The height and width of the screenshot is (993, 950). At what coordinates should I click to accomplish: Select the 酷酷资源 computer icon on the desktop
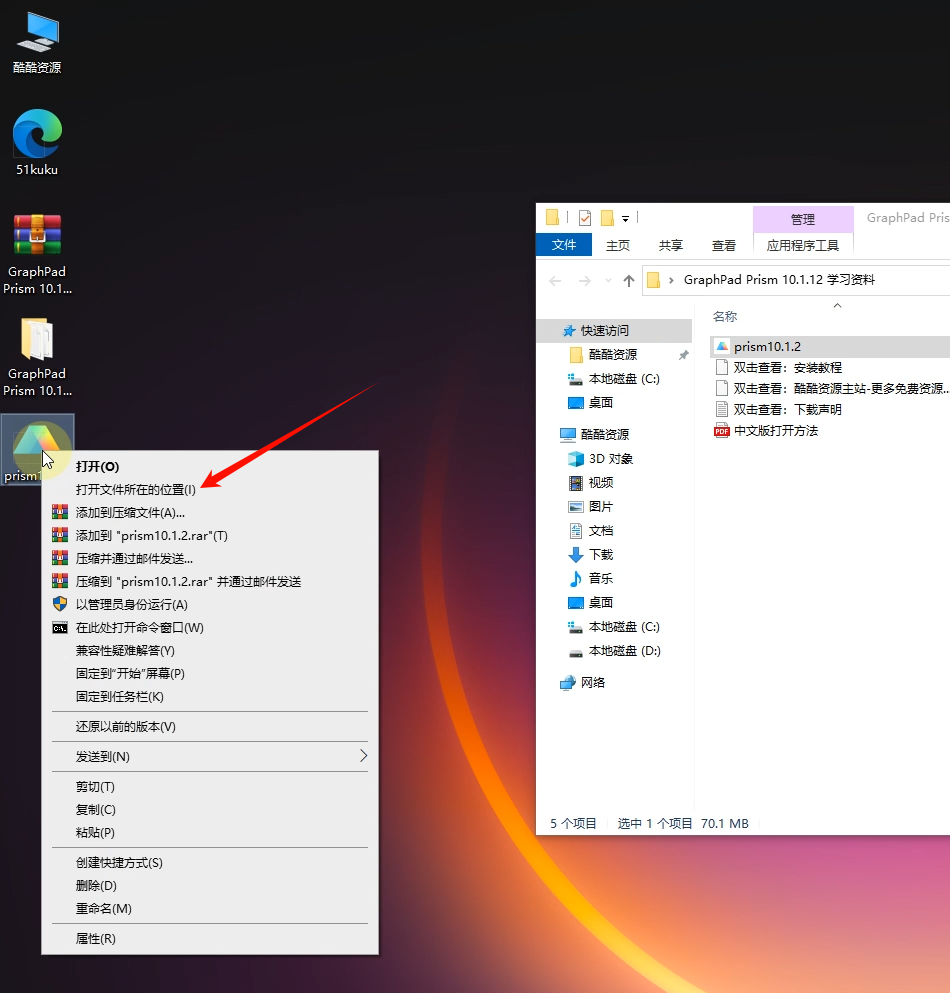pos(37,43)
